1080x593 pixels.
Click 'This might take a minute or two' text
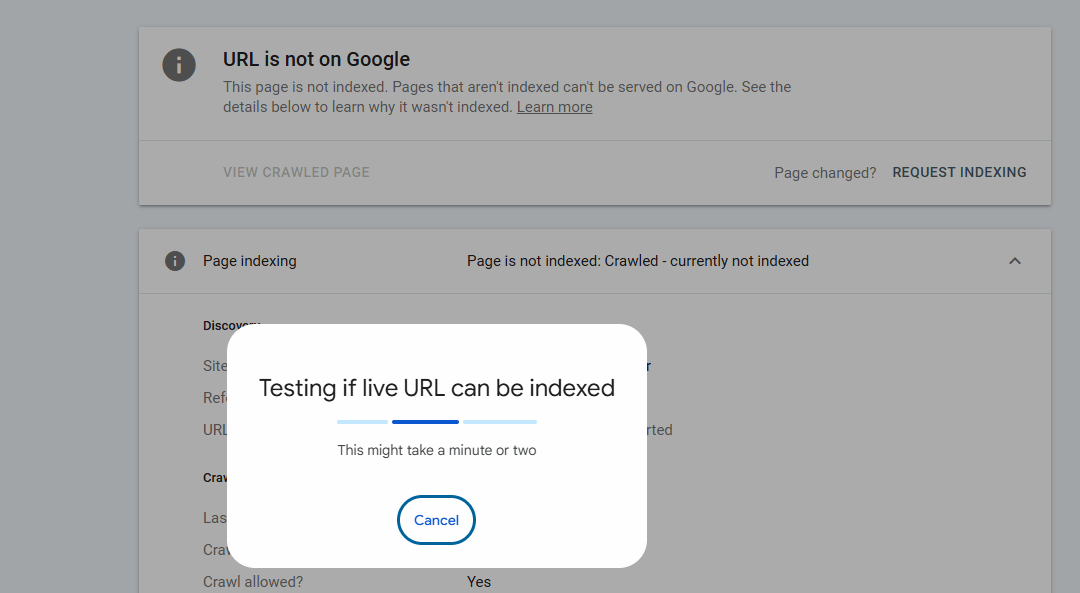click(x=437, y=450)
